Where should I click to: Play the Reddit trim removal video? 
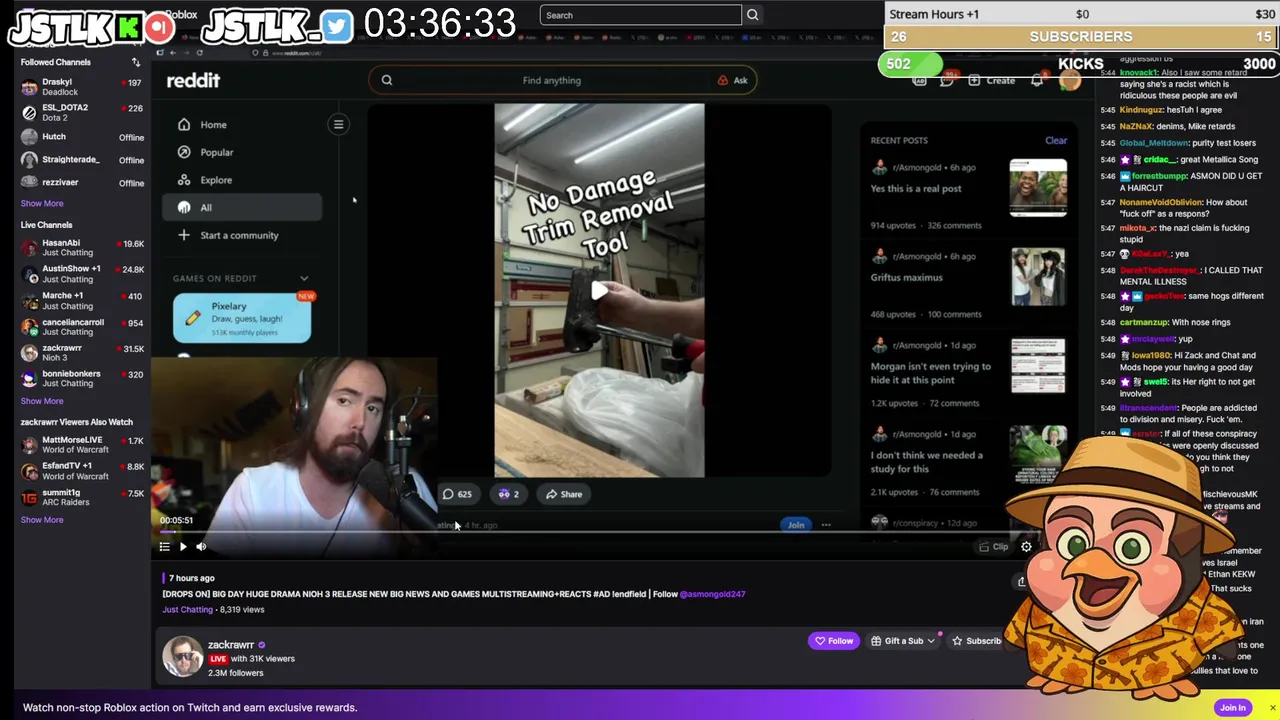[599, 290]
